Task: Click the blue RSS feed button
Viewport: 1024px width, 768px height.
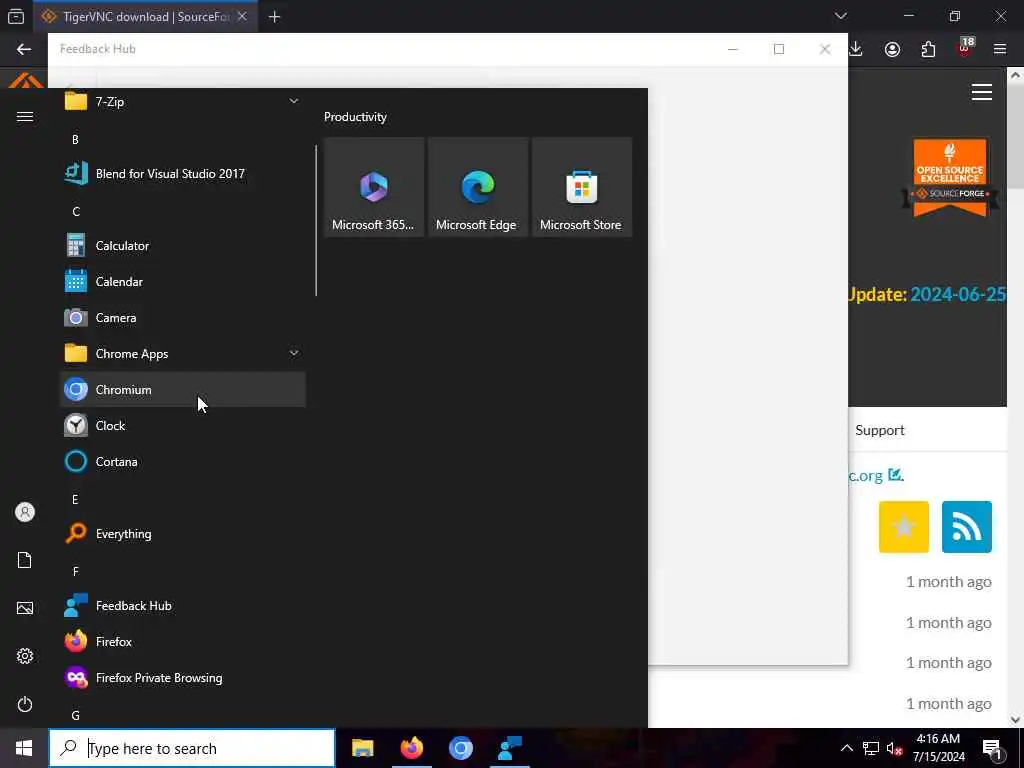Action: click(967, 527)
